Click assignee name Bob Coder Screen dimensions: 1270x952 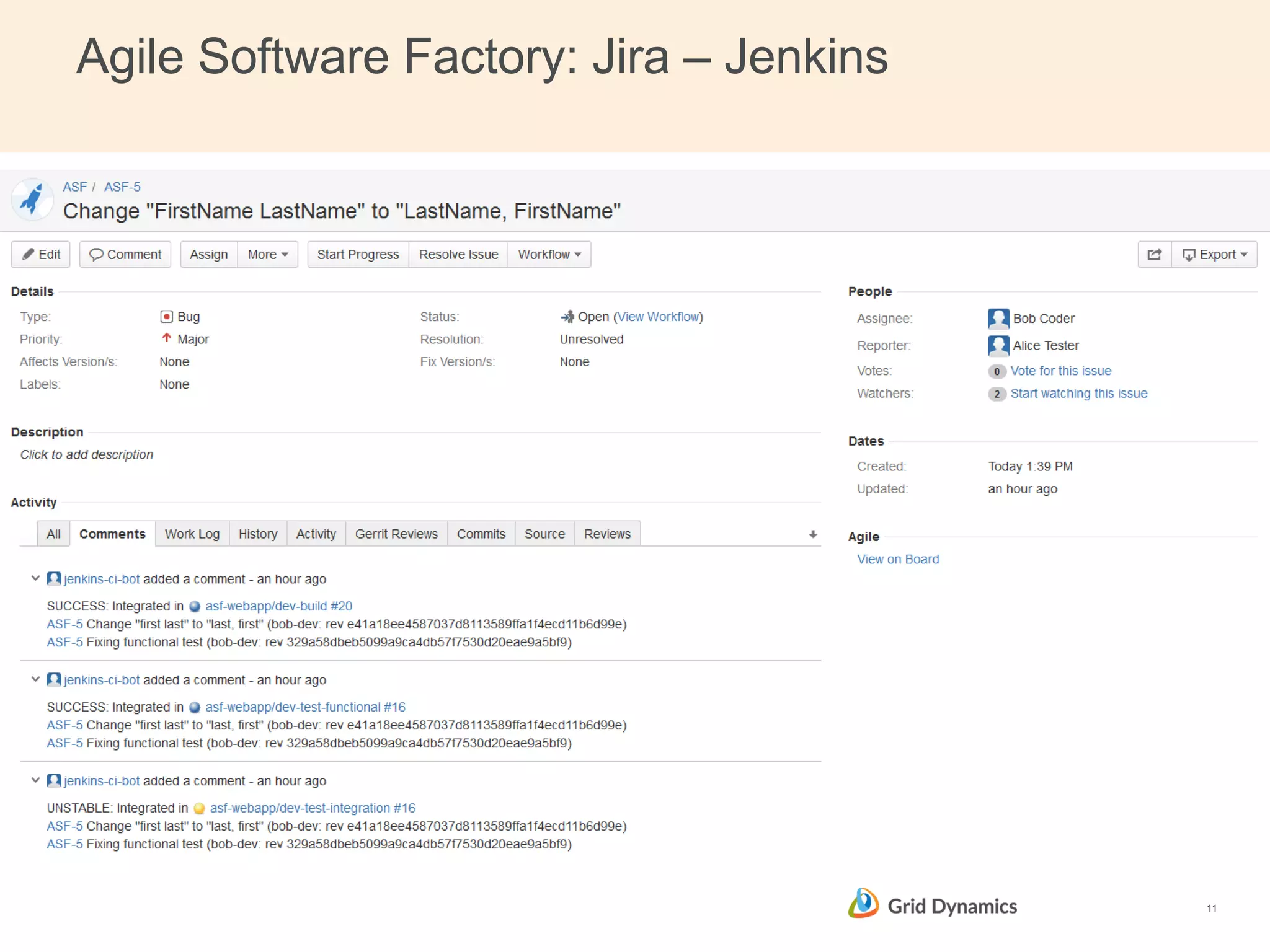coord(1044,319)
